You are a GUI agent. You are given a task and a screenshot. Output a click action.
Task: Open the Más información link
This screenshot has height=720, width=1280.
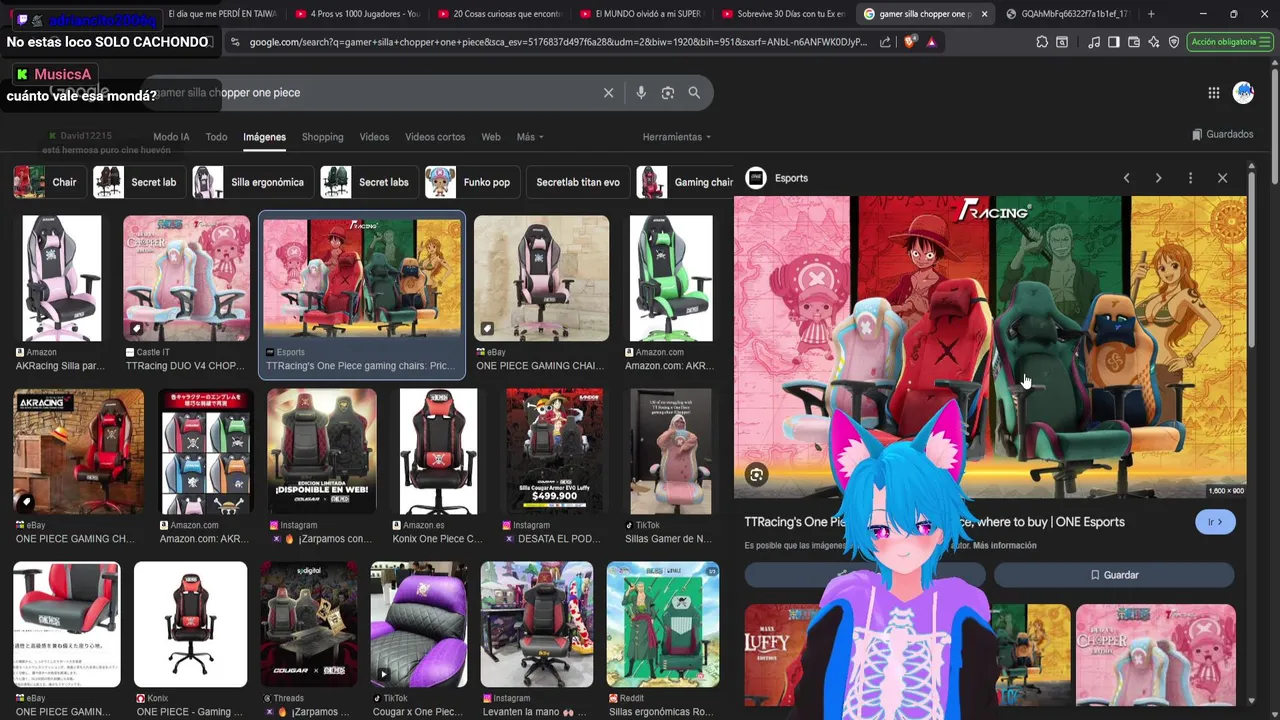pos(1004,546)
